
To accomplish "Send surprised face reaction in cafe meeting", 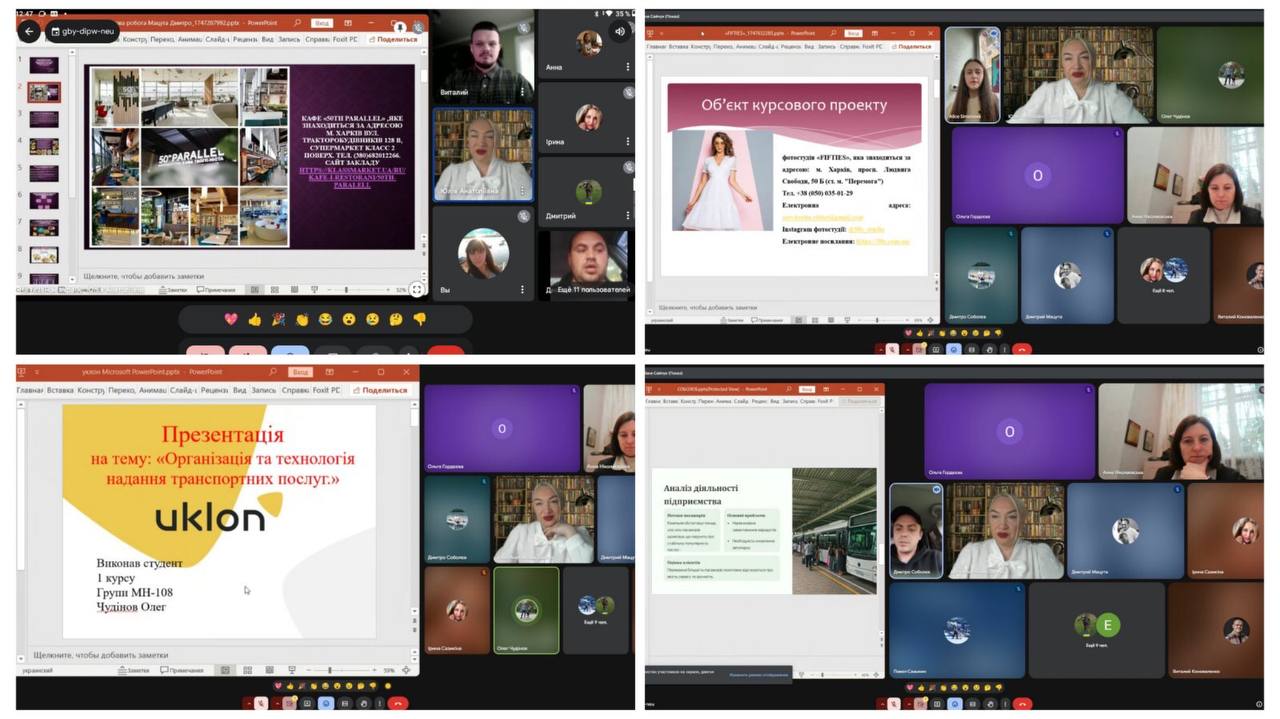I will pos(349,319).
